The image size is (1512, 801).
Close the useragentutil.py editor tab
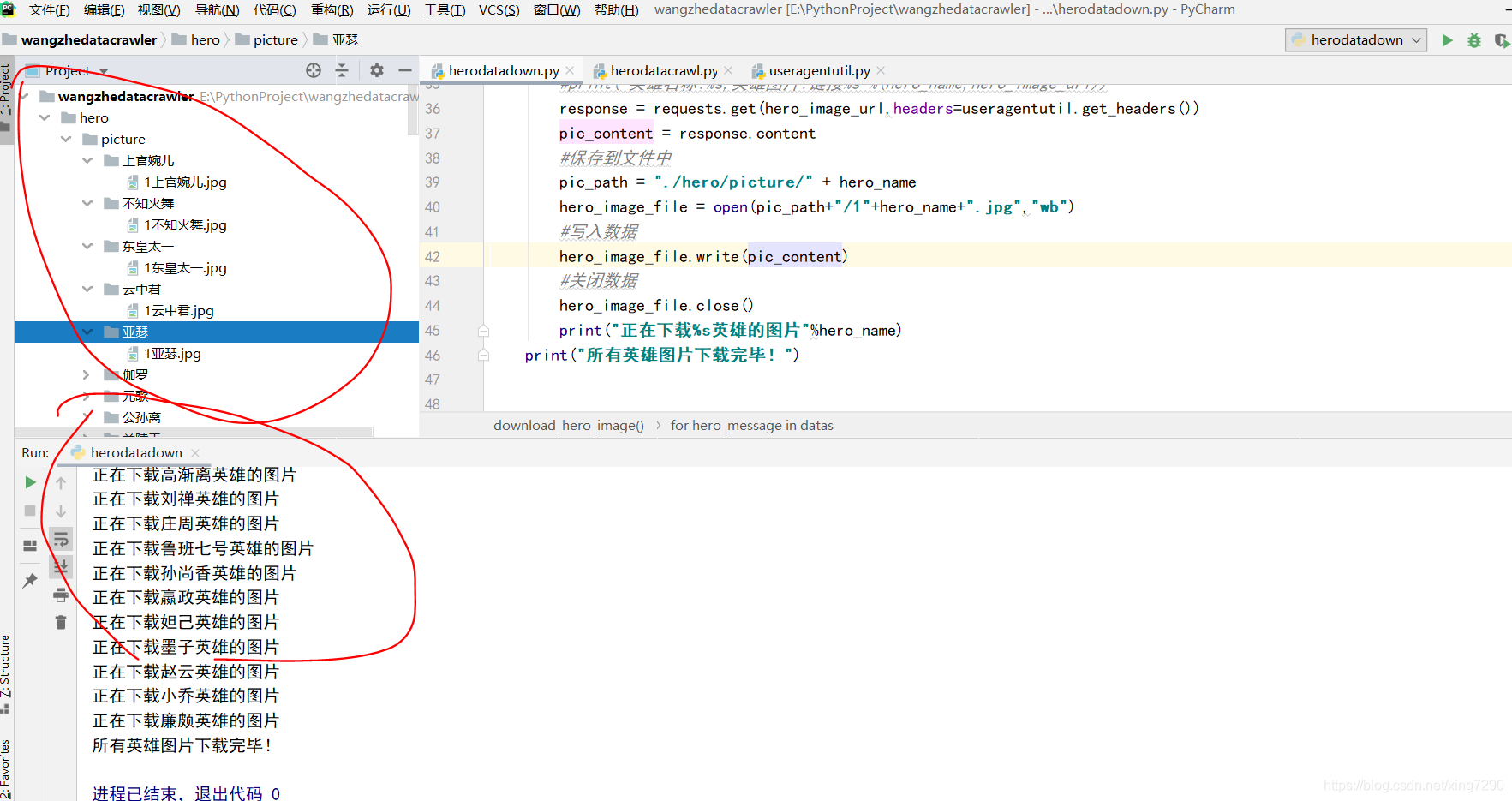click(881, 70)
